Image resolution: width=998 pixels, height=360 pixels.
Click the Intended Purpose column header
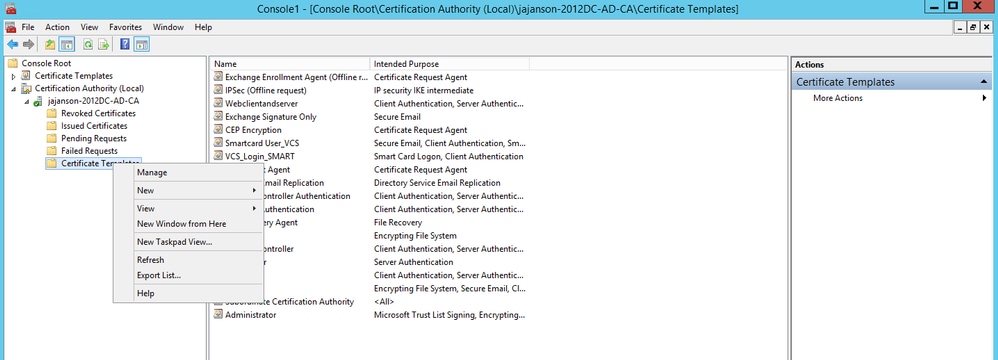pos(449,64)
